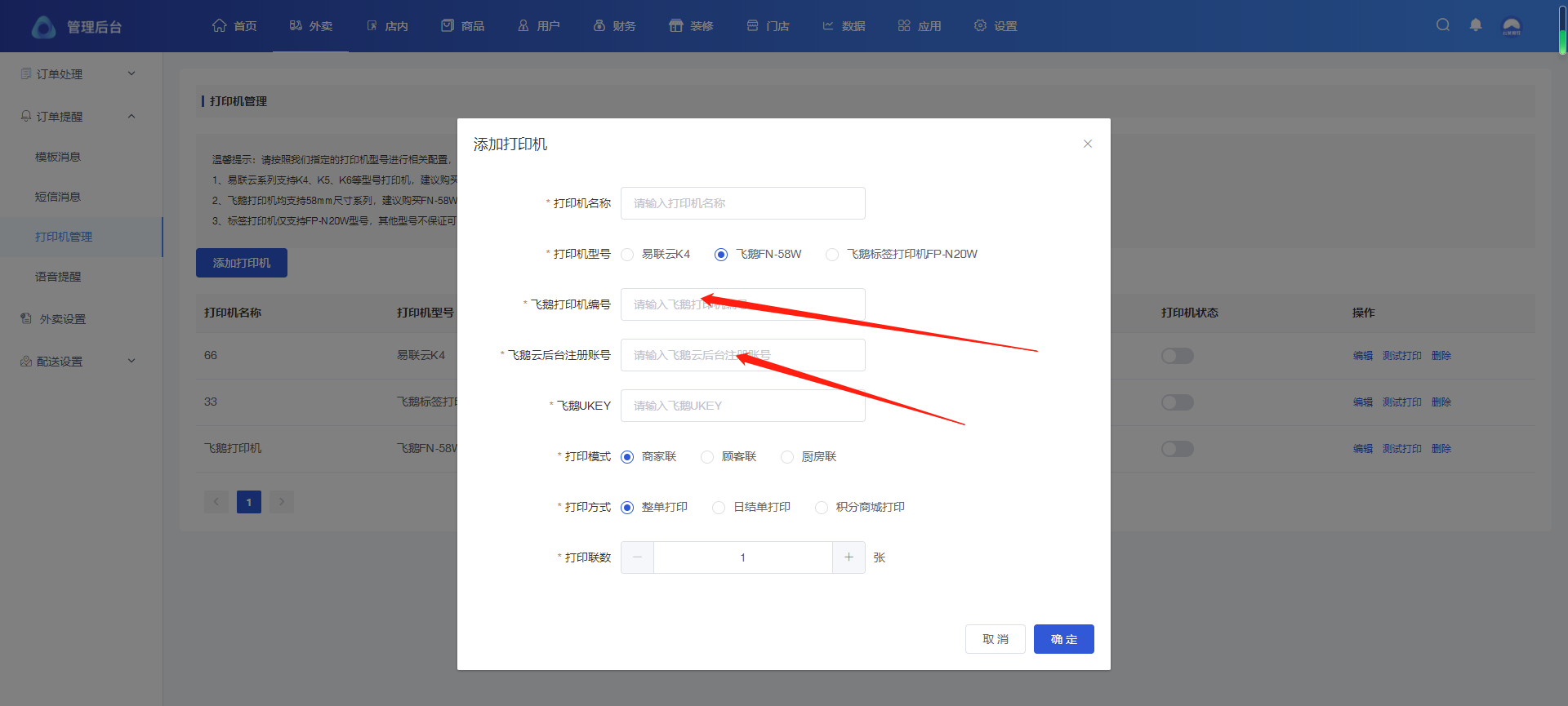Viewport: 1568px width, 706px height.
Task: Open the 商品 tab in top navigation
Action: pos(463,26)
